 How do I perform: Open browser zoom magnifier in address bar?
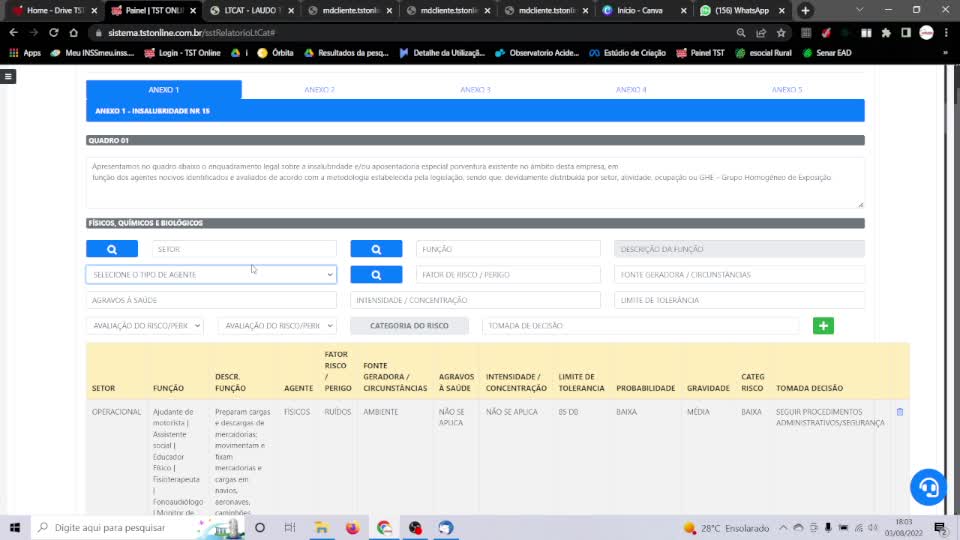point(741,33)
